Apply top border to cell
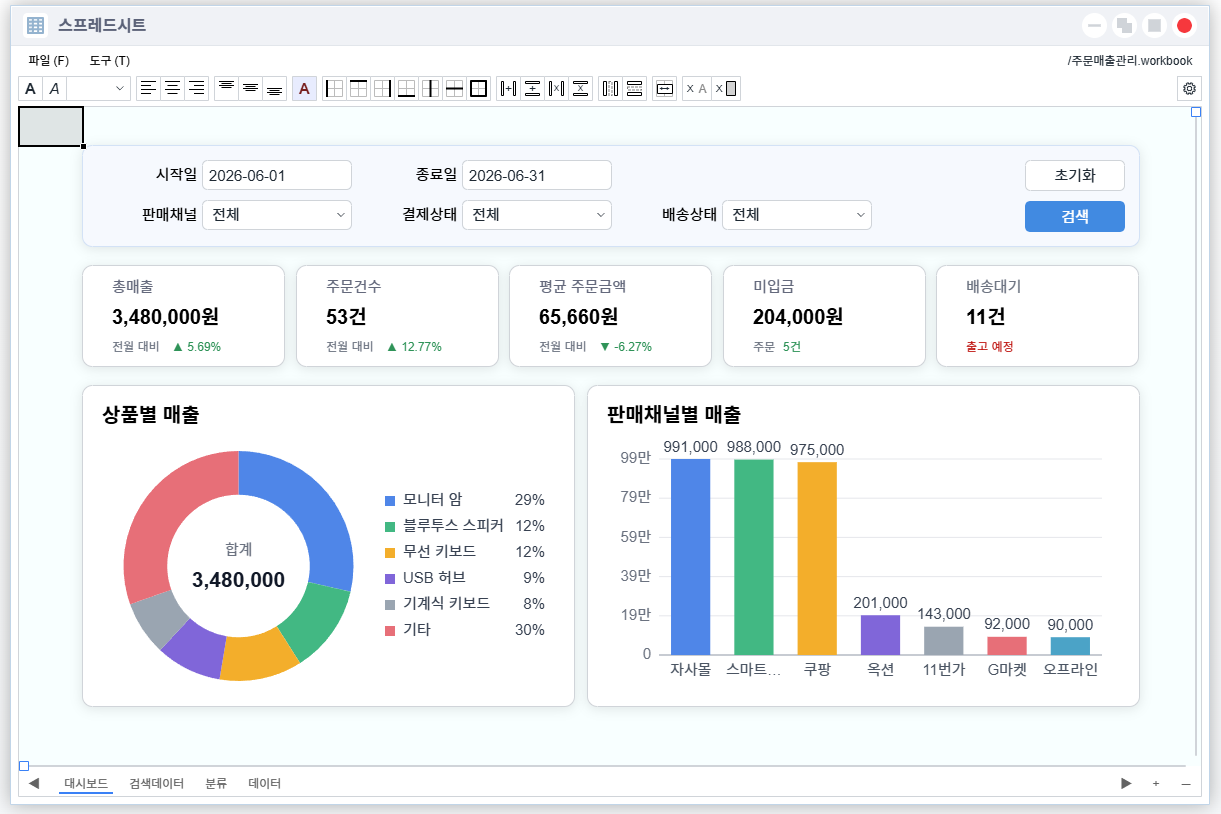Screen dimensions: 1221x814 pos(359,89)
